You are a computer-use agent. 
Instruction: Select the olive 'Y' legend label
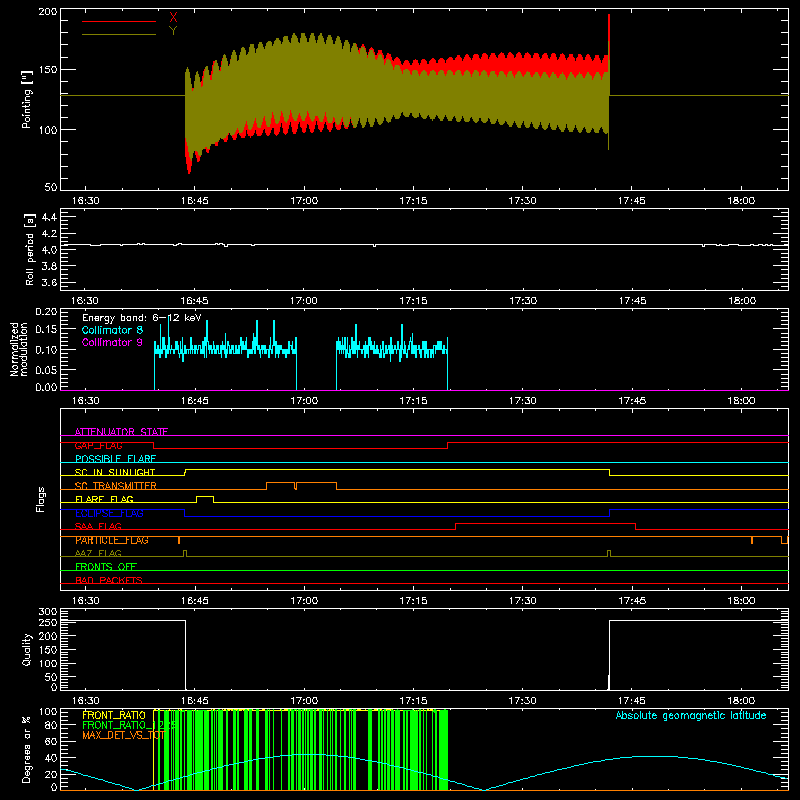tap(173, 31)
